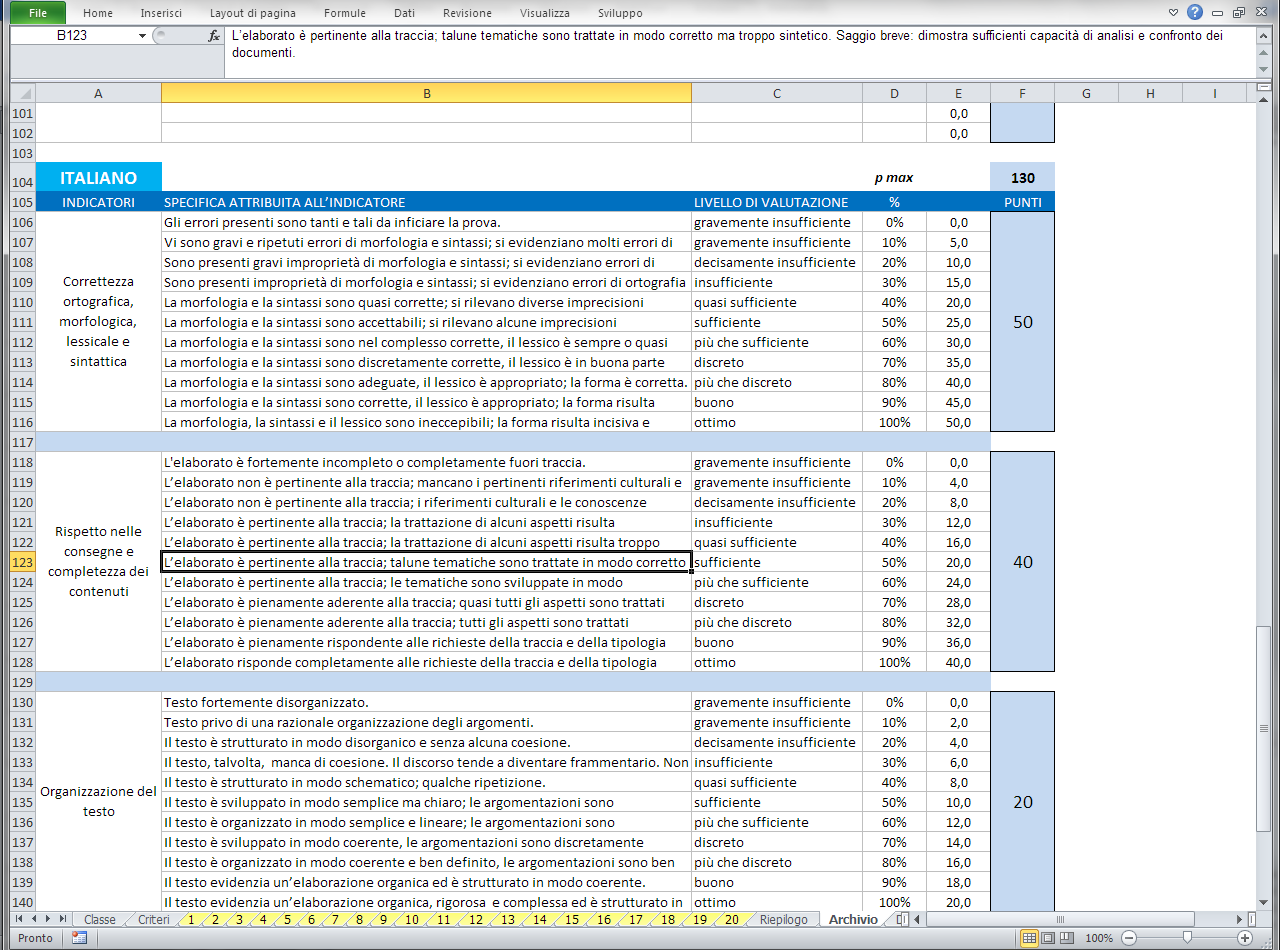Switch to Page Break Preview icon
The height and width of the screenshot is (950, 1280).
1068,938
